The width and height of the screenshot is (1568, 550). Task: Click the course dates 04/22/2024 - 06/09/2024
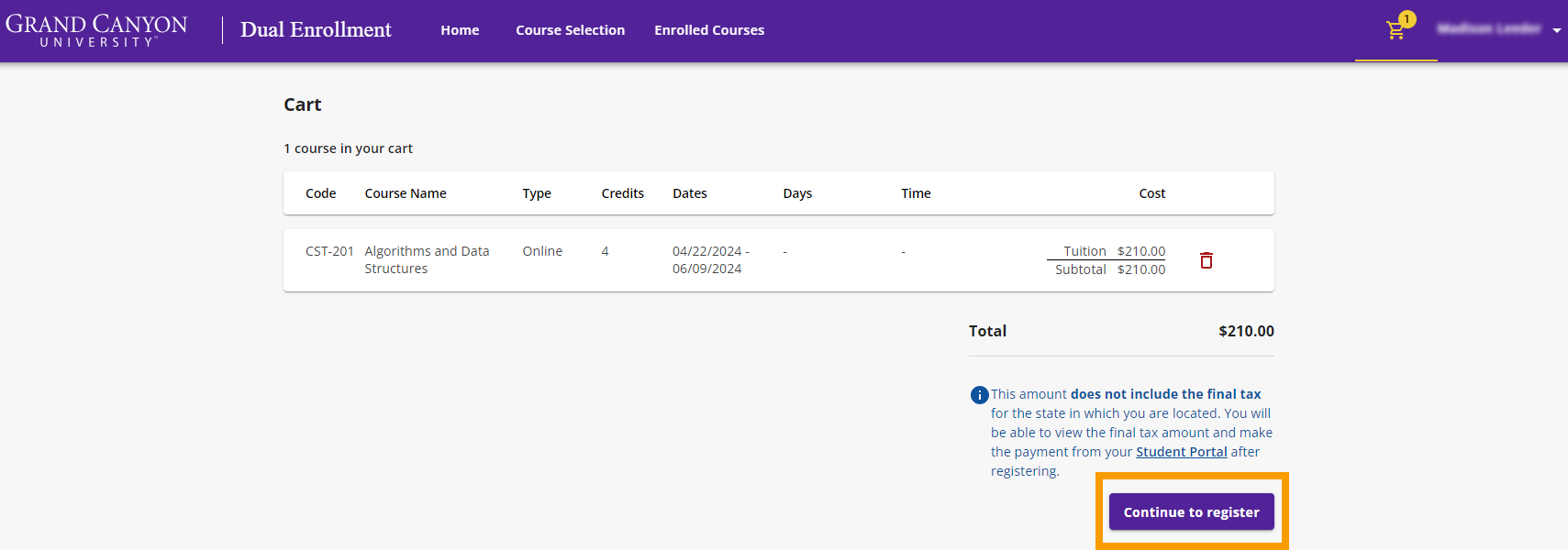pos(710,259)
